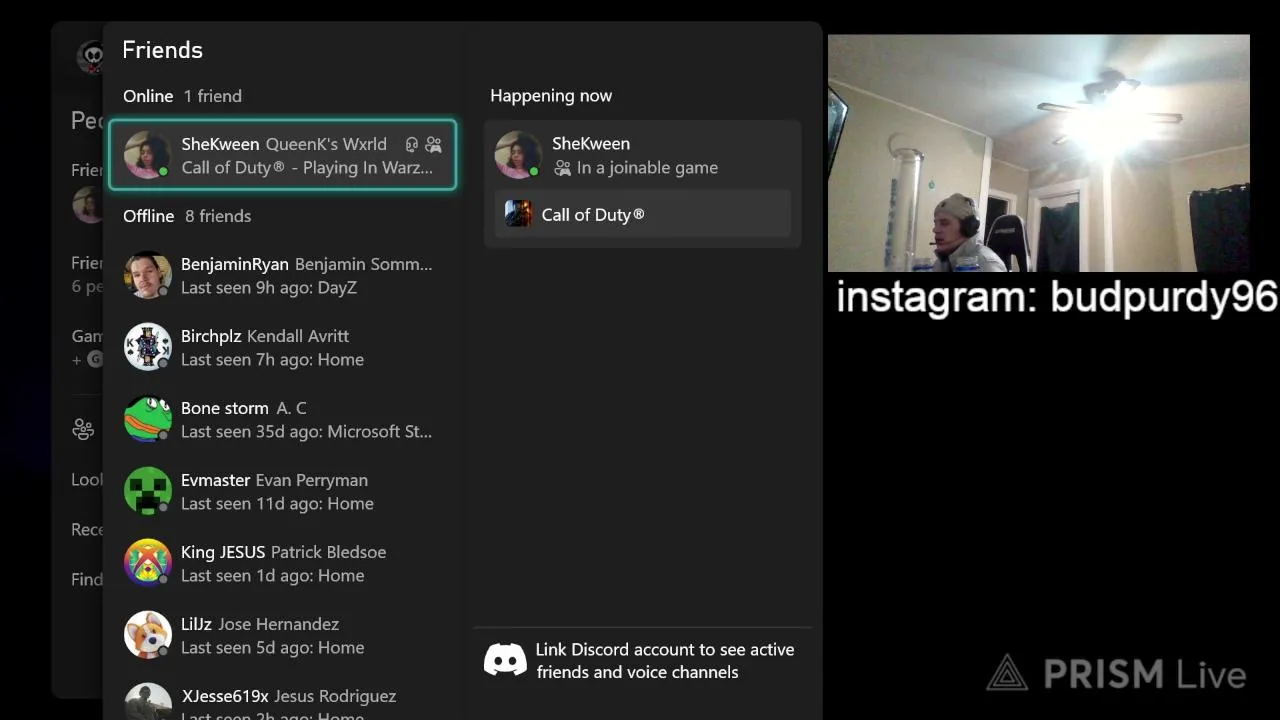Click SheKween In a joinable game card
Screen dimensions: 1280x720
tap(643, 155)
